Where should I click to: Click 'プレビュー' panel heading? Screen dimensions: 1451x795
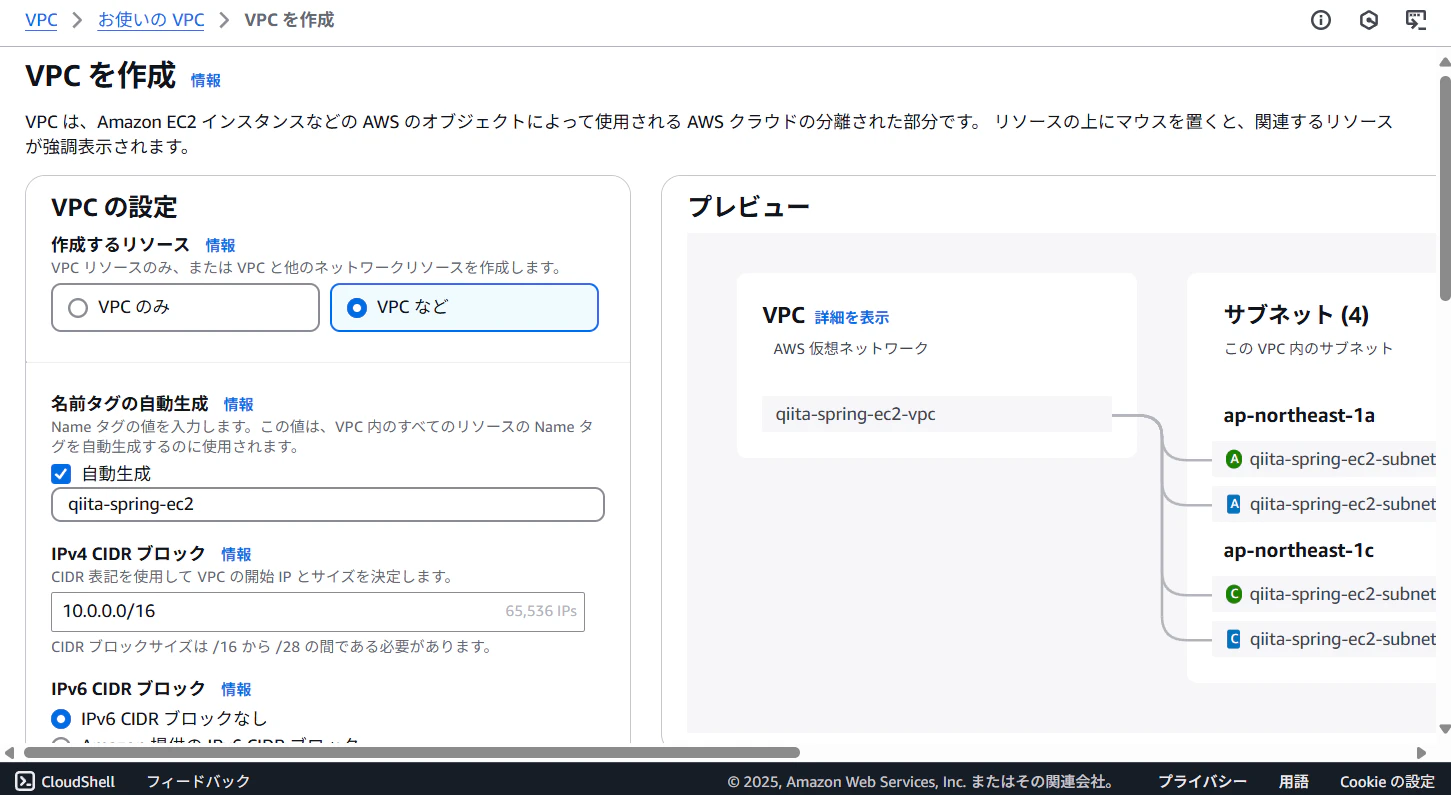pos(749,207)
